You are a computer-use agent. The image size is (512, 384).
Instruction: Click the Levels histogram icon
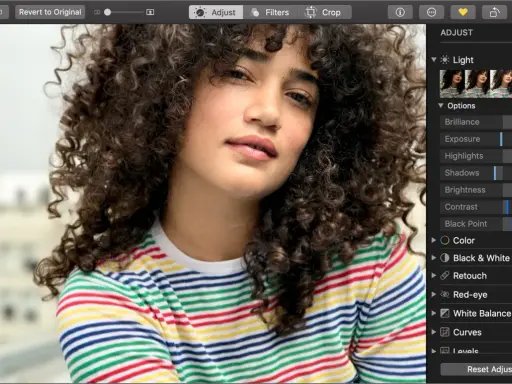click(445, 350)
